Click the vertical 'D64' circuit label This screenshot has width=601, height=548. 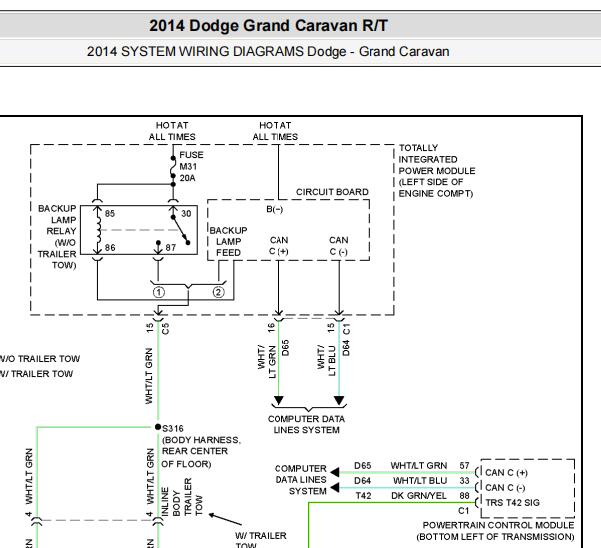click(346, 348)
